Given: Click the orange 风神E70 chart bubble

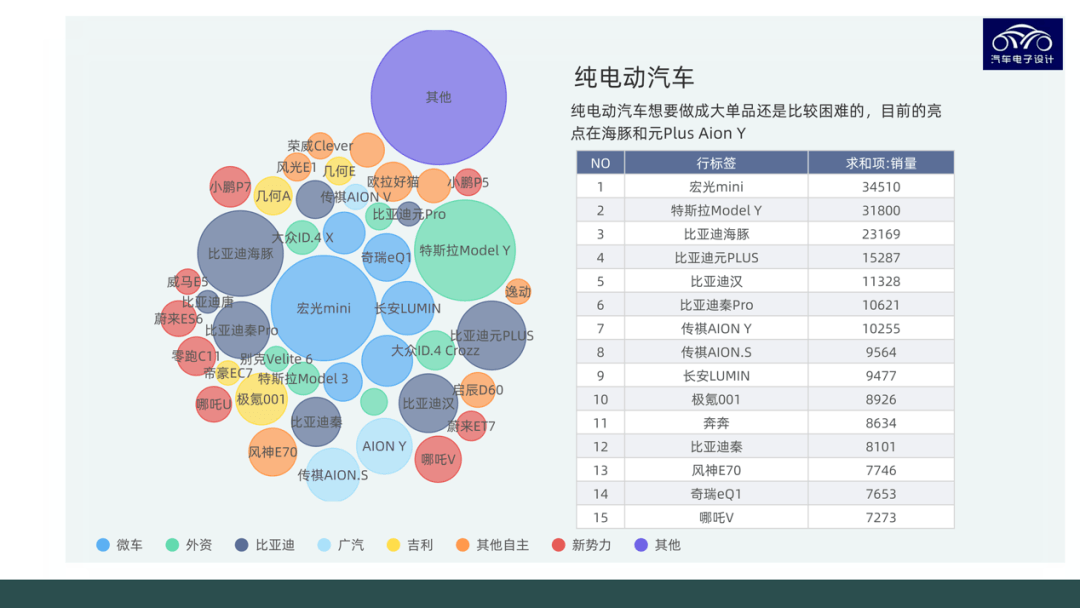Looking at the screenshot, I should 273,452.
